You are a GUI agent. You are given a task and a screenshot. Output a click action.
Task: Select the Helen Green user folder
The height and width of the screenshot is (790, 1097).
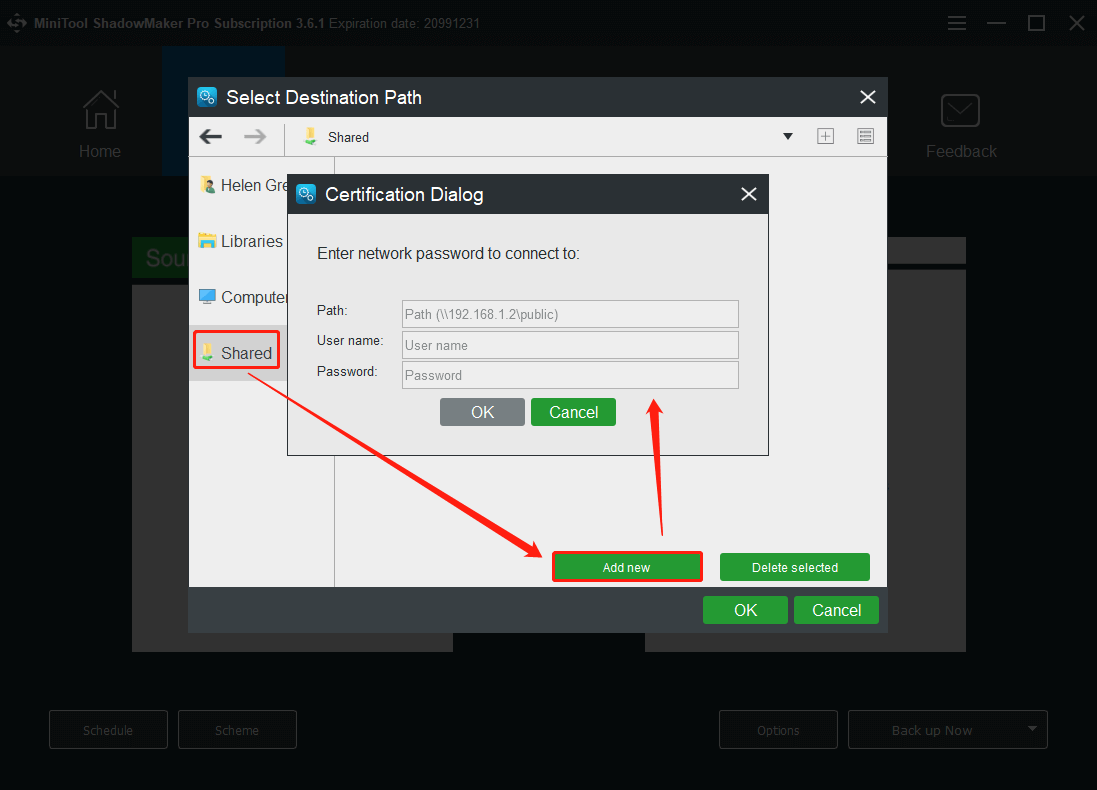point(243,185)
